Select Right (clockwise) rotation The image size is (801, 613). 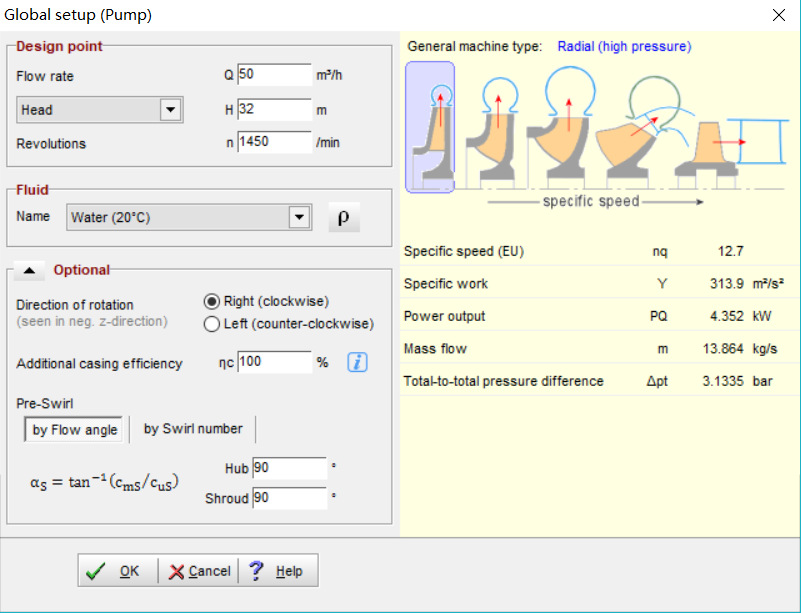tap(211, 301)
